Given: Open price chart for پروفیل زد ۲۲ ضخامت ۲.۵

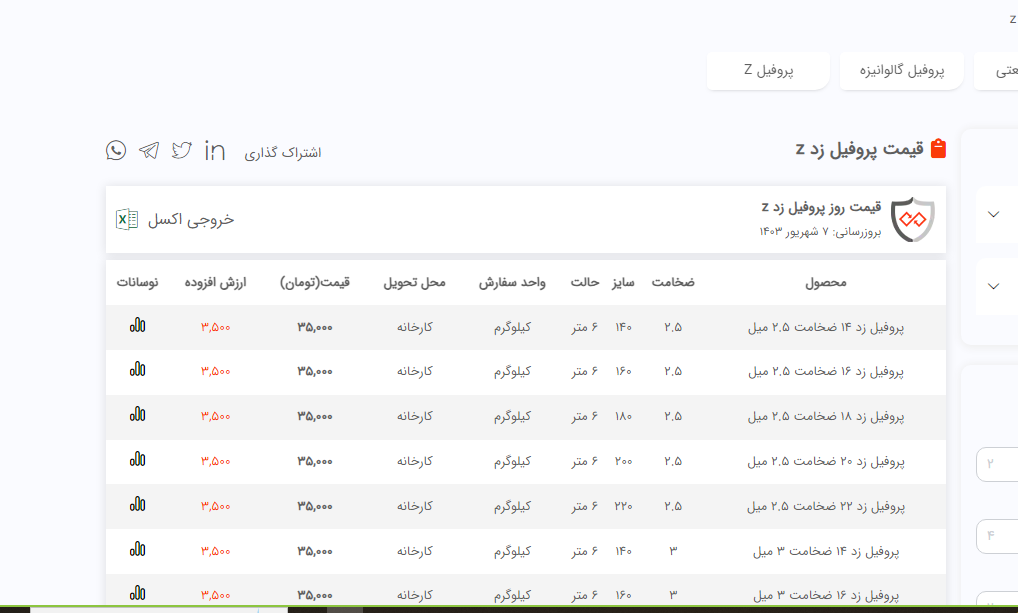Looking at the screenshot, I should (x=138, y=505).
